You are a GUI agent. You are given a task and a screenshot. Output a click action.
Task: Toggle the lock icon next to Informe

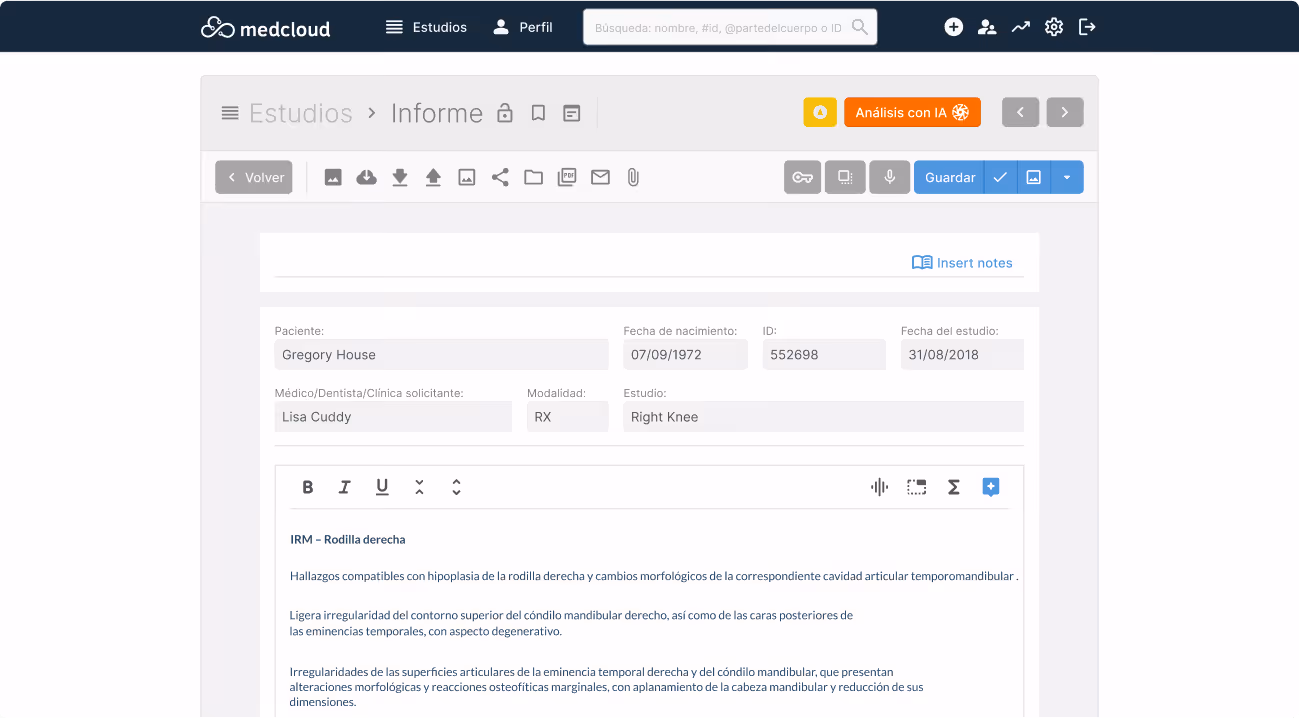(x=505, y=113)
